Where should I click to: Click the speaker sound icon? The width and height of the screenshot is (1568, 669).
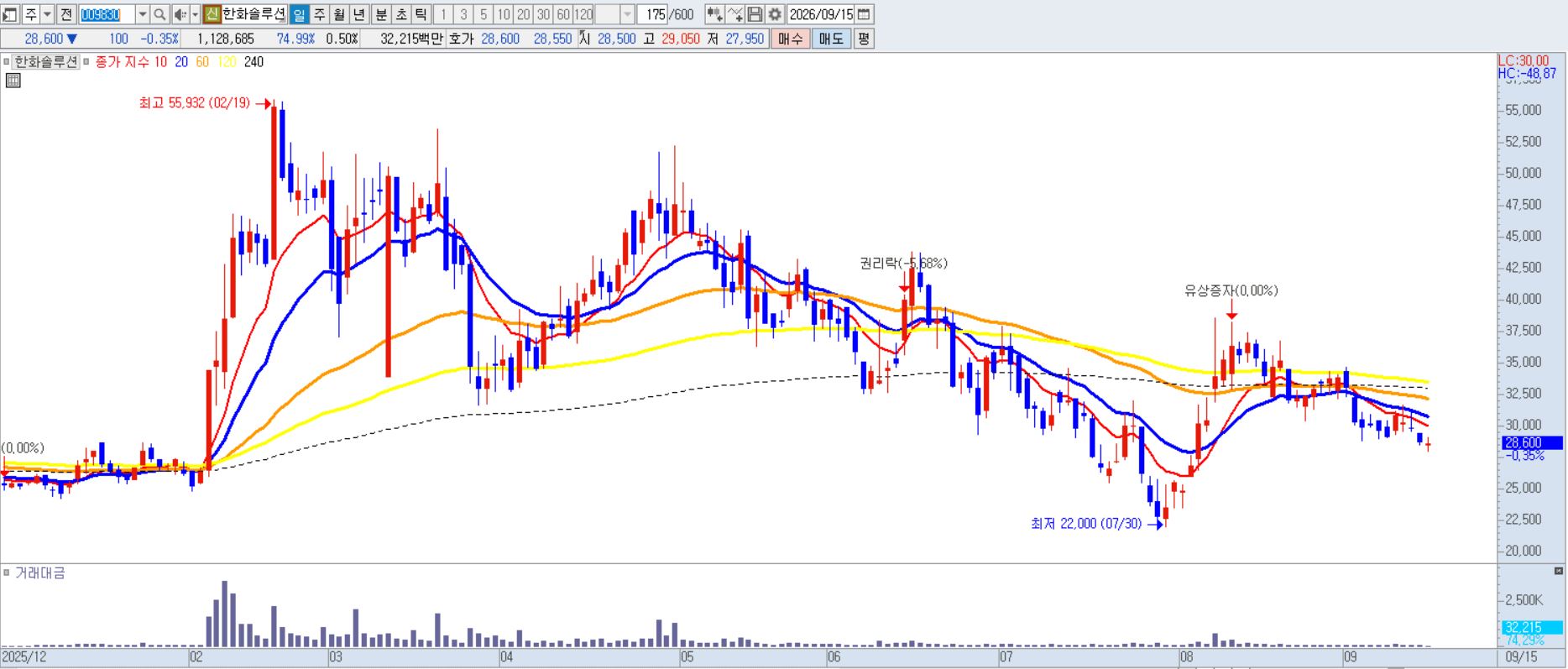180,14
